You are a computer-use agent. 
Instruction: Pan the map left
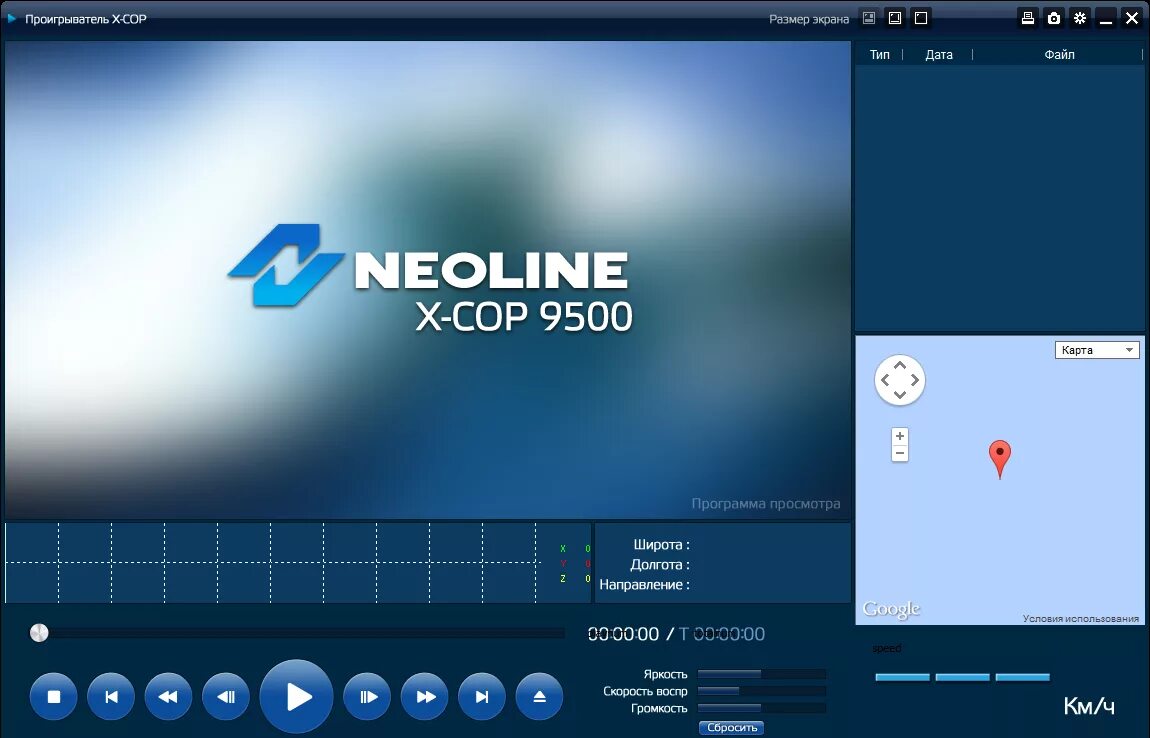(885, 380)
